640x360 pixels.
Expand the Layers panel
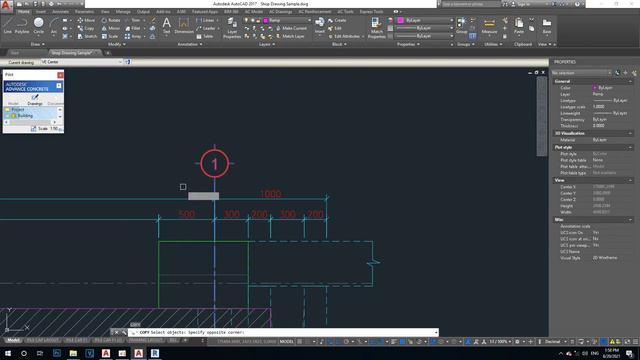coord(267,44)
